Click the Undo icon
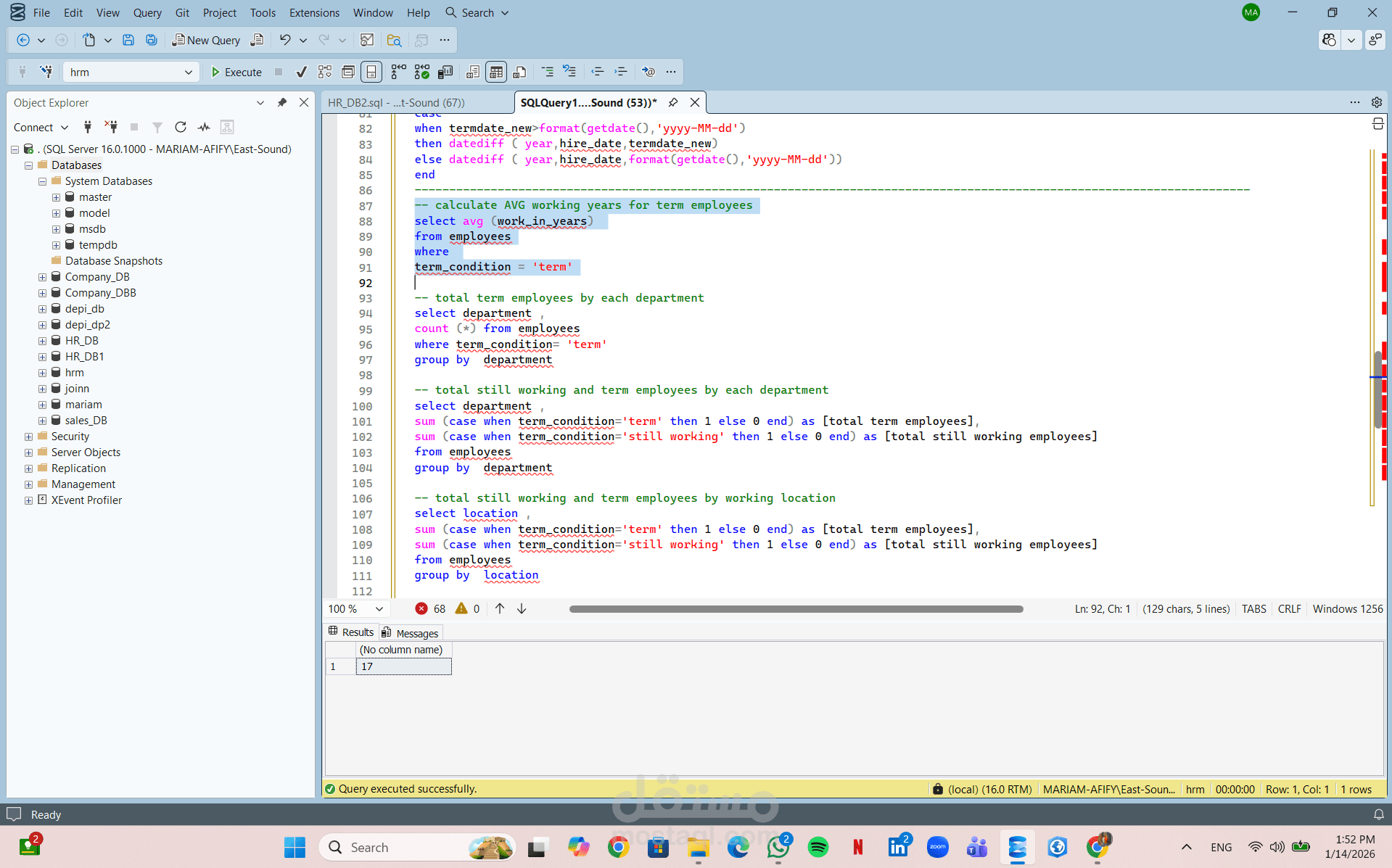The image size is (1392, 868). (285, 40)
